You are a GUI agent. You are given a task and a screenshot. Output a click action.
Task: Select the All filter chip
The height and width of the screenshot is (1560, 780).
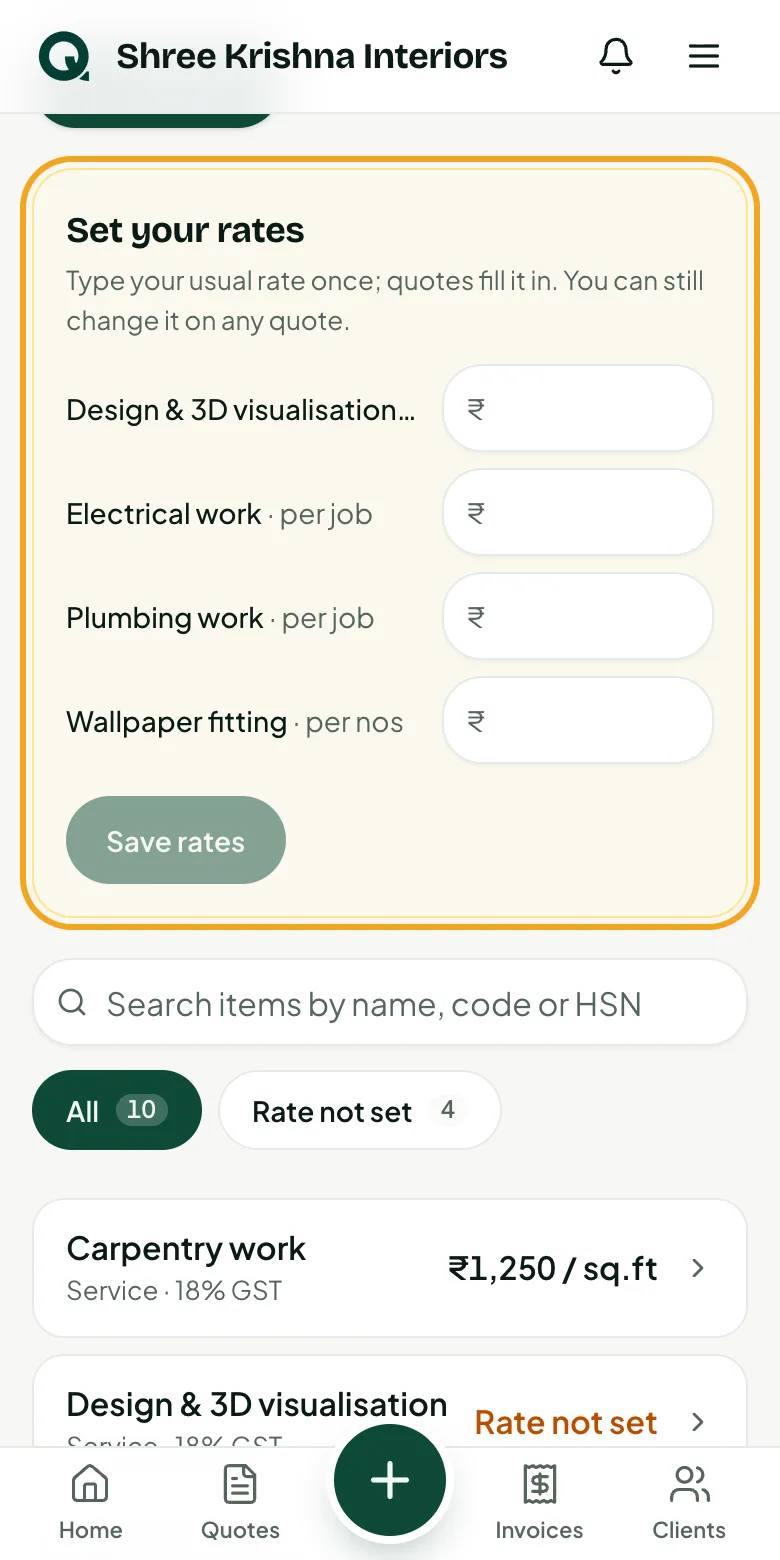pyautogui.click(x=117, y=1110)
